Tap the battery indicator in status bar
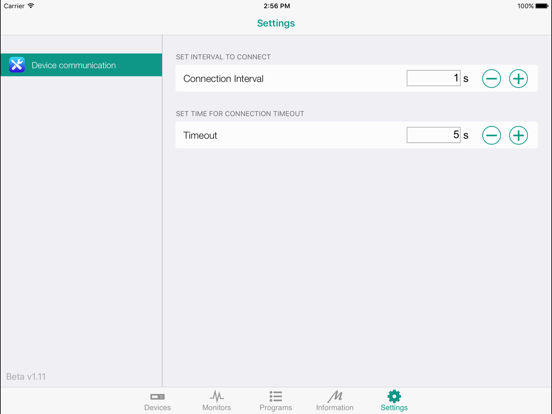The height and width of the screenshot is (414, 552). point(542,6)
